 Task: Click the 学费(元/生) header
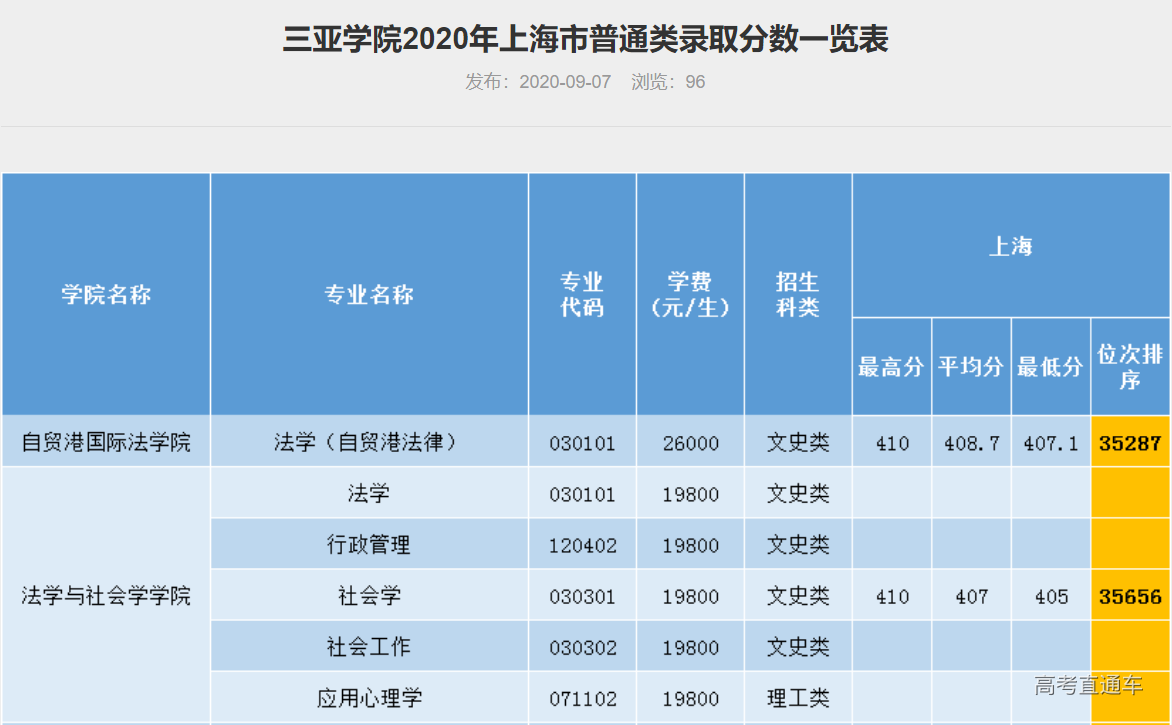690,294
